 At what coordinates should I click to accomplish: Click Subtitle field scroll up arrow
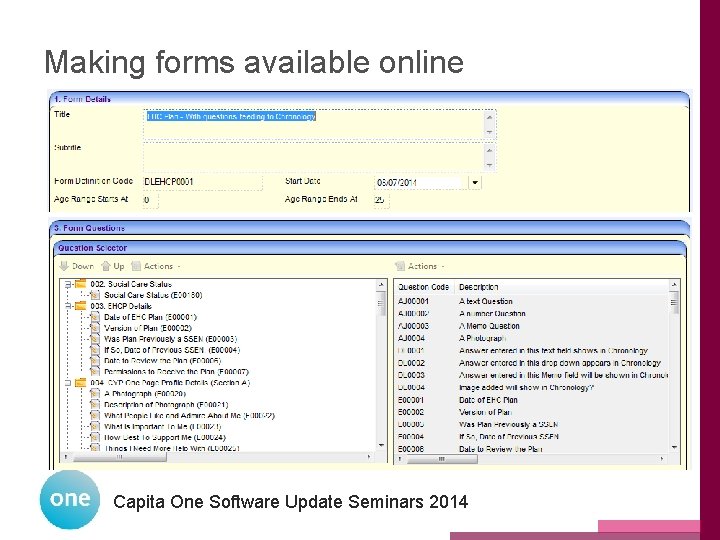[x=489, y=150]
